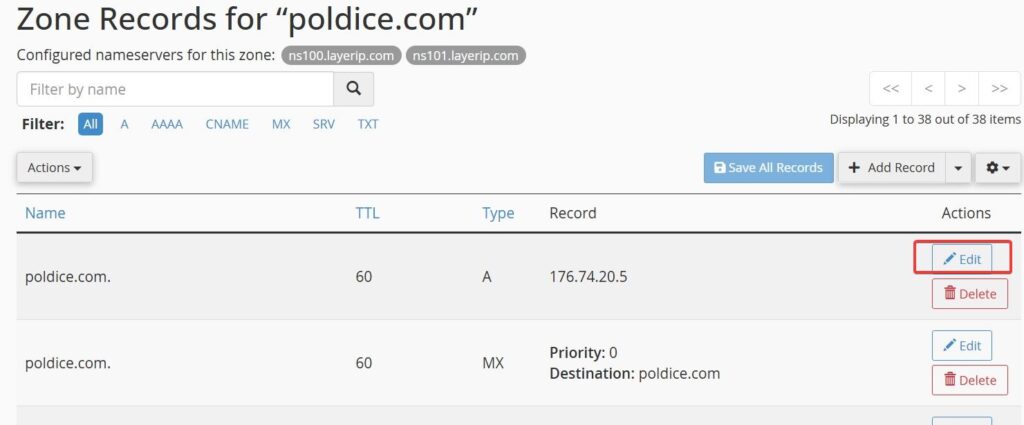Edit the poldice.com A record
The height and width of the screenshot is (425, 1024).
(962, 259)
